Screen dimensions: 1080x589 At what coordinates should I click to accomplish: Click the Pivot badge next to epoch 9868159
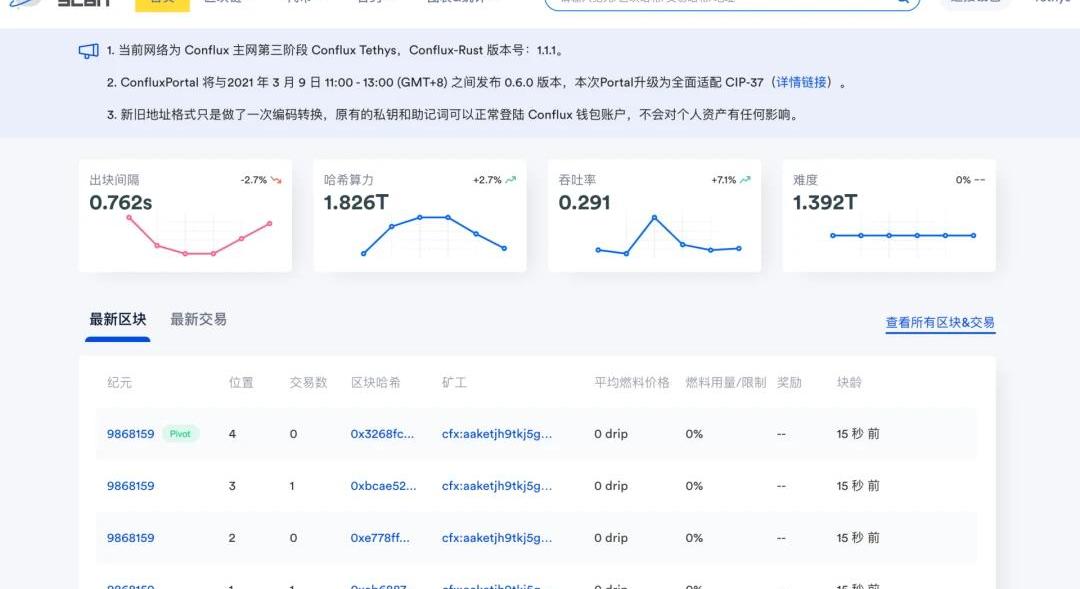181,434
